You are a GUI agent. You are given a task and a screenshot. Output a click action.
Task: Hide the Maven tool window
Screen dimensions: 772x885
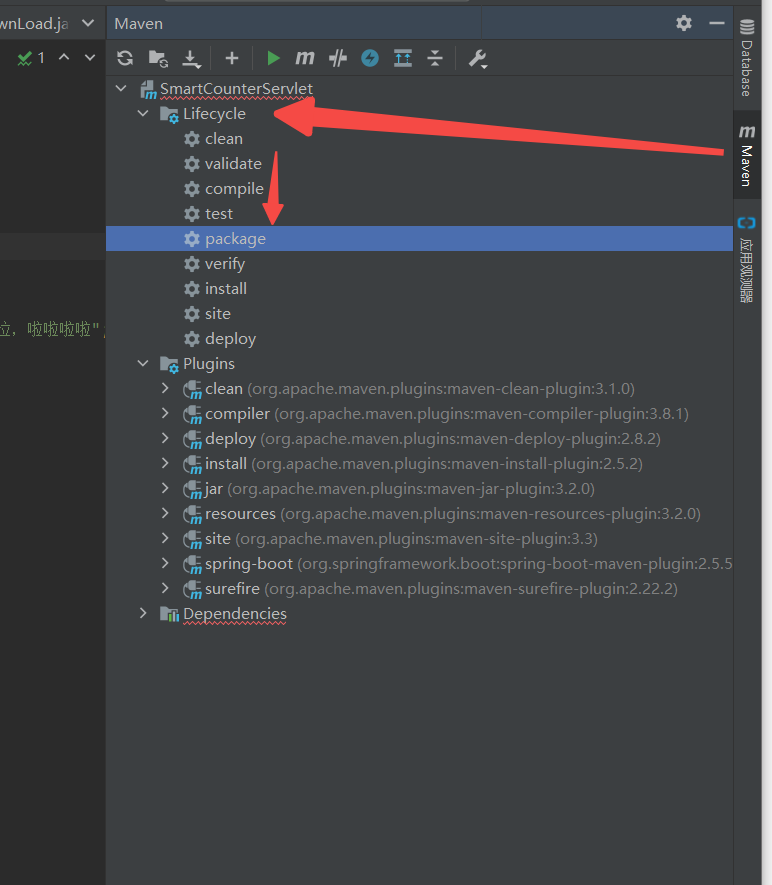(717, 23)
